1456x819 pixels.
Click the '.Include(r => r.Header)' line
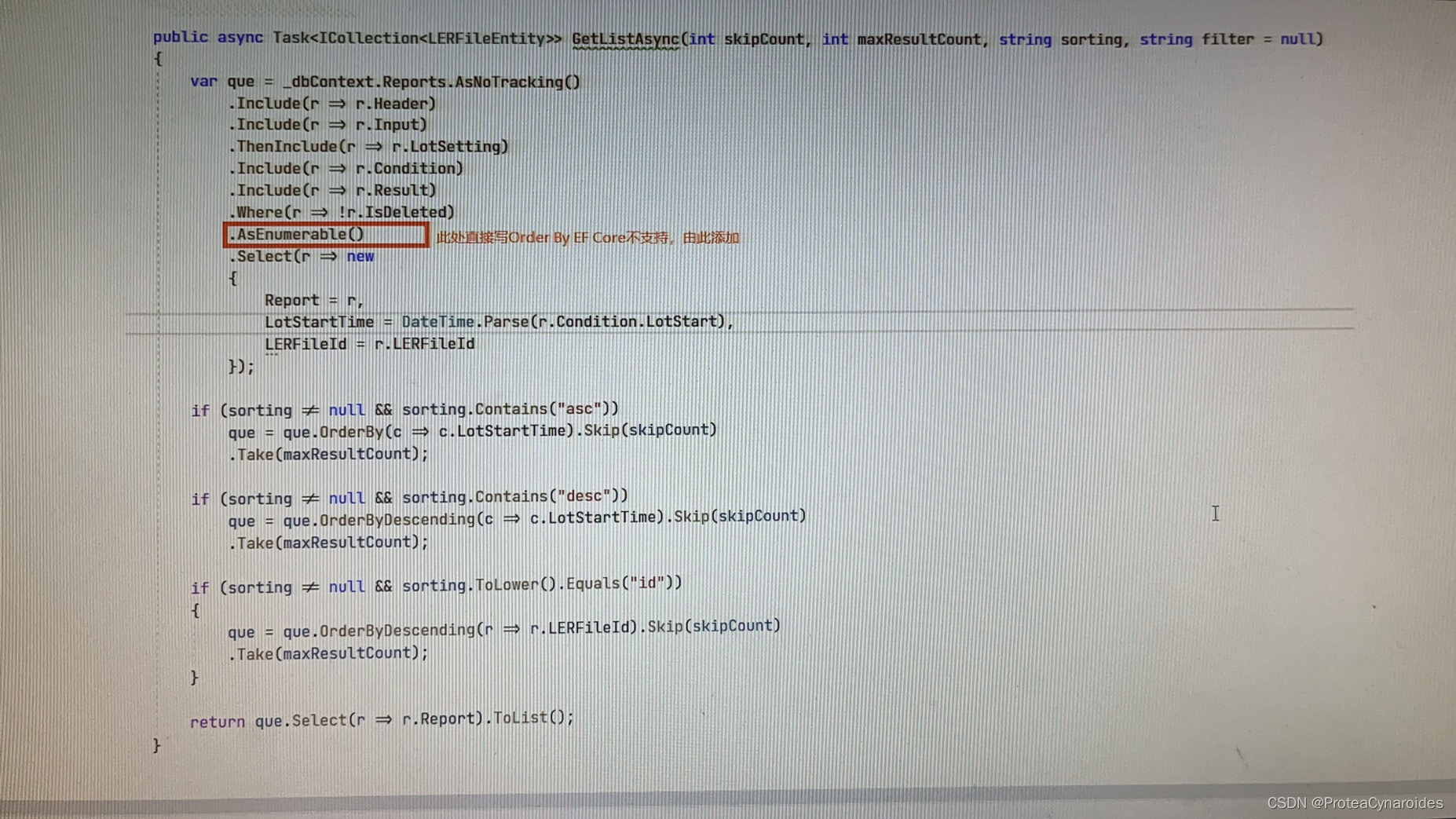[332, 103]
